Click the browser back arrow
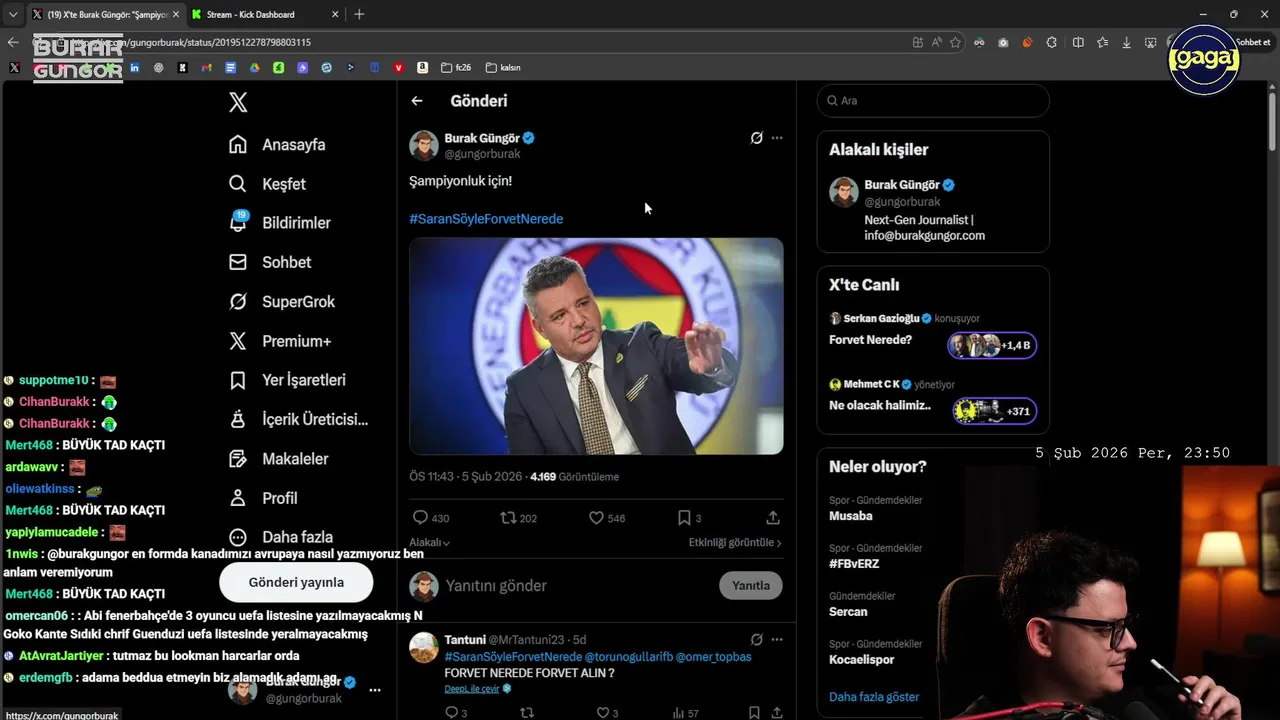The width and height of the screenshot is (1280, 720). click(x=13, y=42)
